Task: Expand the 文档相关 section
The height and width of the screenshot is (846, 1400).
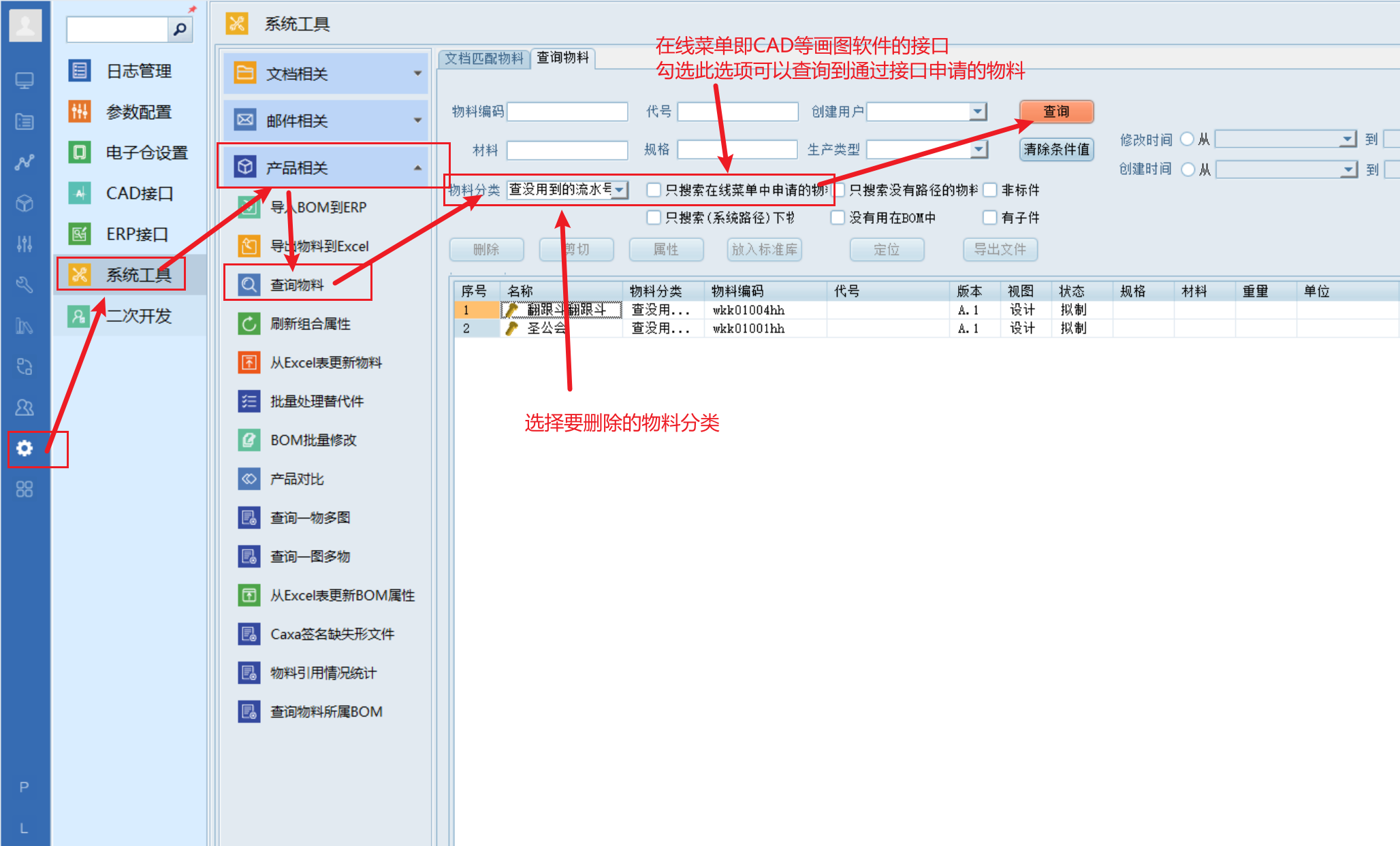Action: pyautogui.click(x=325, y=73)
